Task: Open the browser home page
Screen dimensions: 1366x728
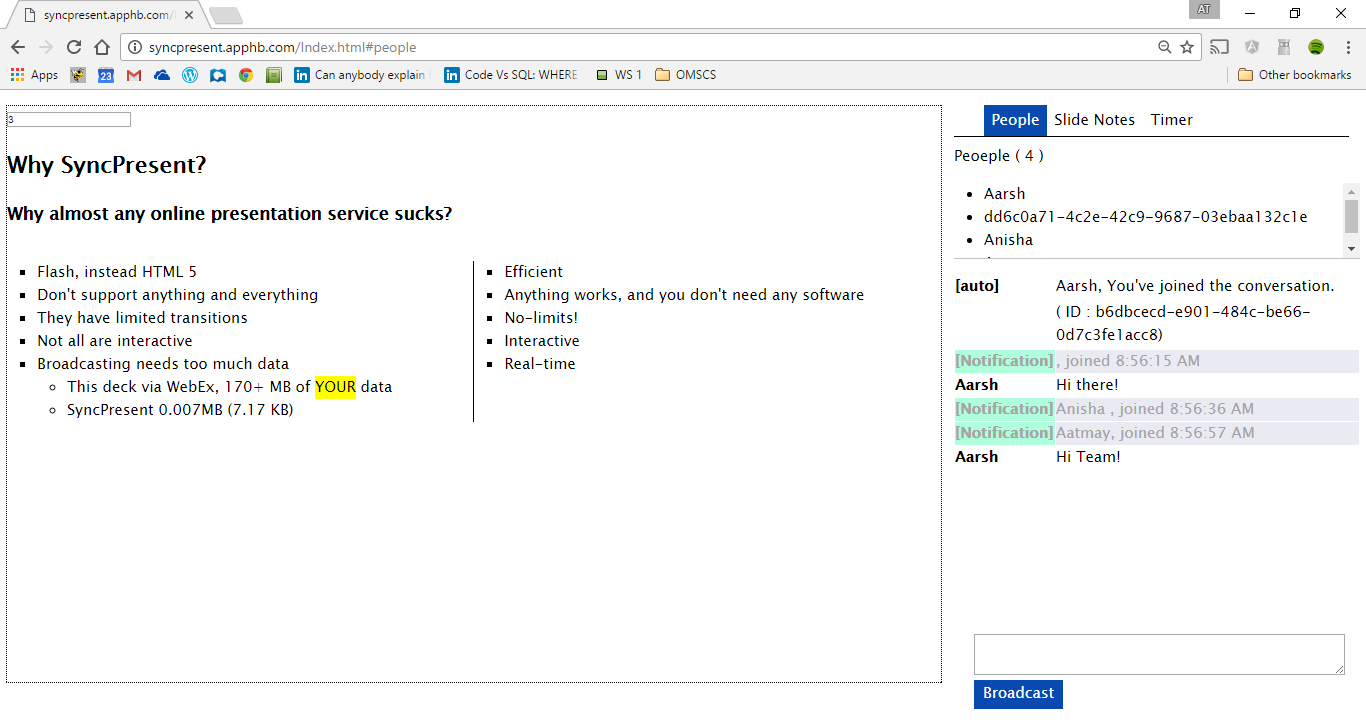Action: pyautogui.click(x=102, y=47)
